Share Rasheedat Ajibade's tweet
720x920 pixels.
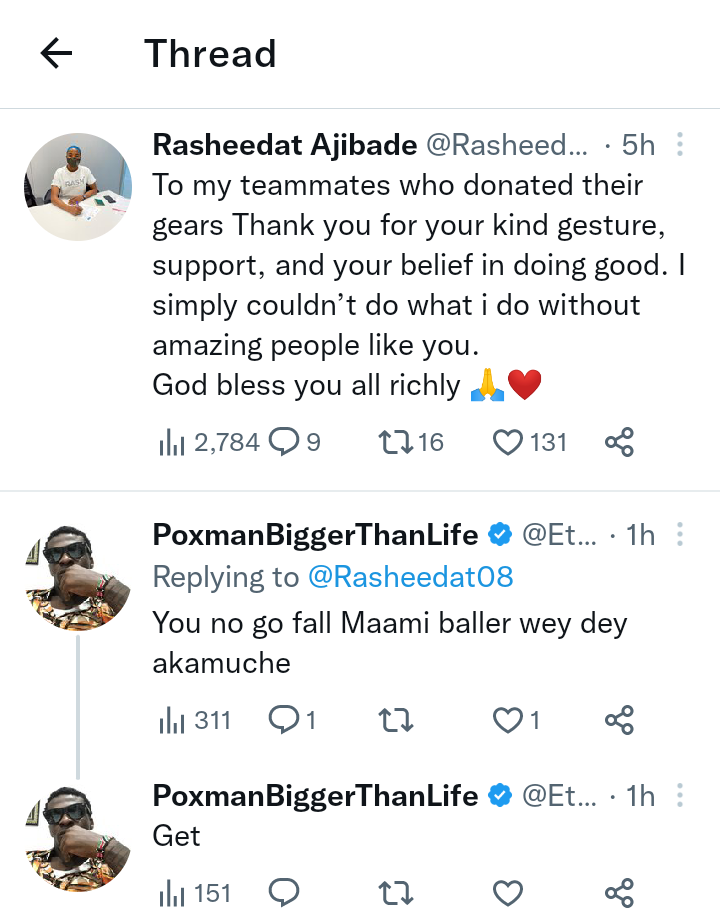tap(620, 442)
